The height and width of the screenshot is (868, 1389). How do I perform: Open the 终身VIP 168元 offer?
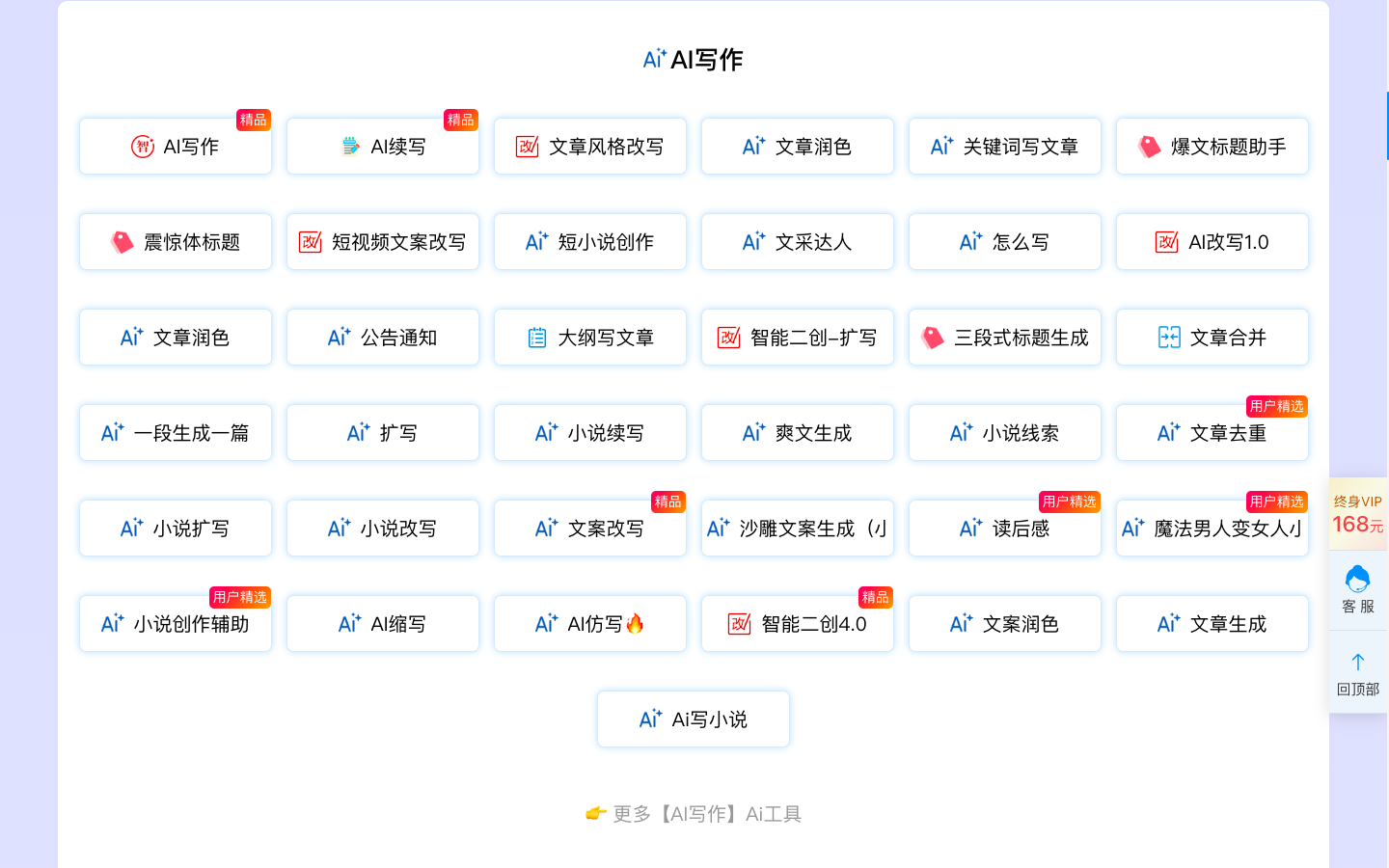[1357, 514]
